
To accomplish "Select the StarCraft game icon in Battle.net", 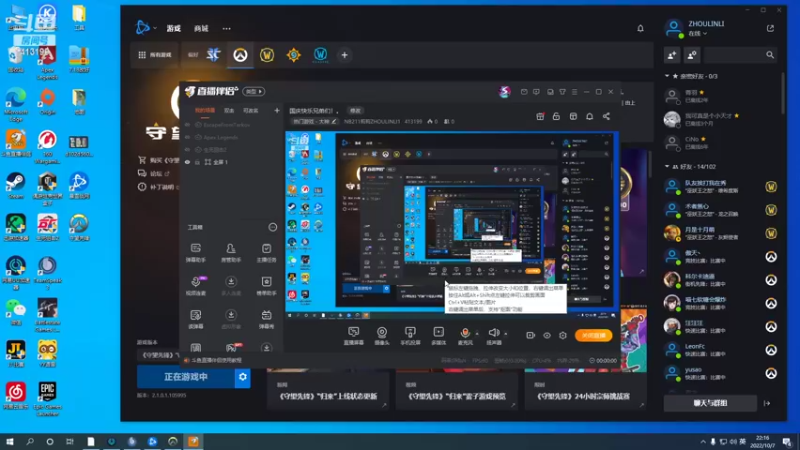I will [213, 55].
